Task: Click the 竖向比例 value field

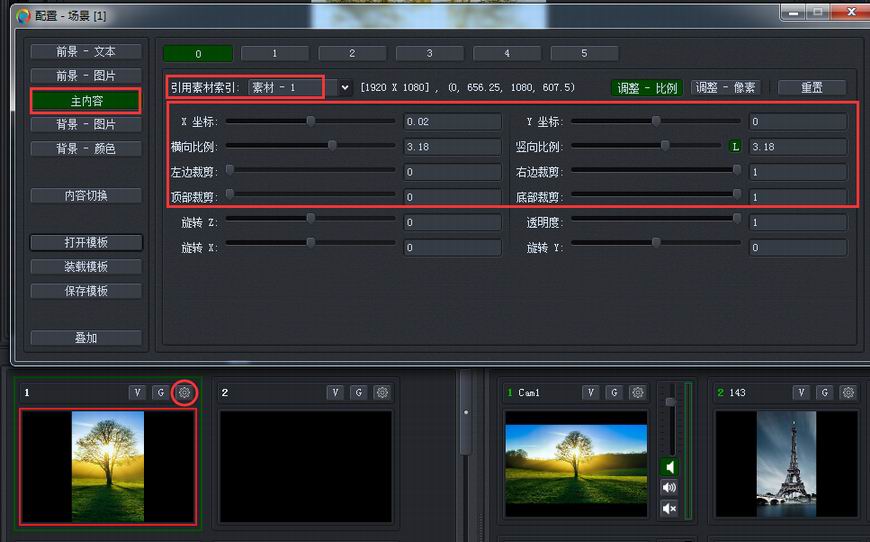Action: pyautogui.click(x=798, y=147)
